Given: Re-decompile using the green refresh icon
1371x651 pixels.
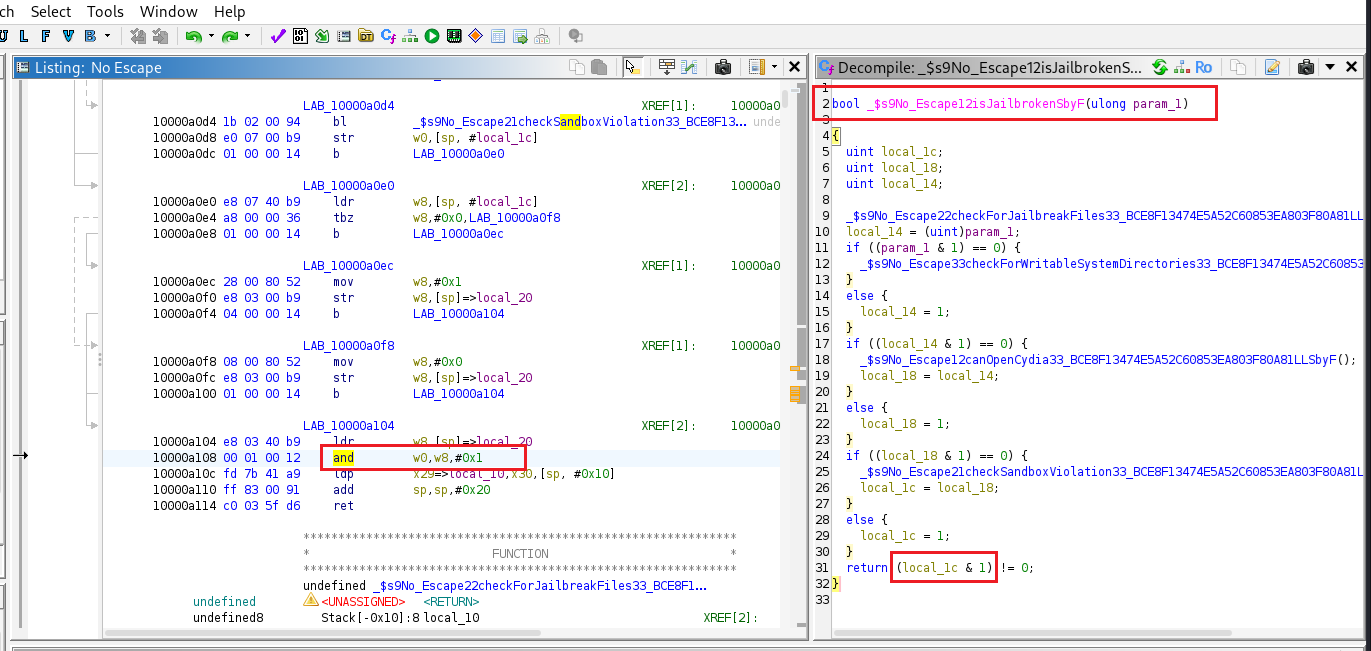Looking at the screenshot, I should (x=1160, y=67).
